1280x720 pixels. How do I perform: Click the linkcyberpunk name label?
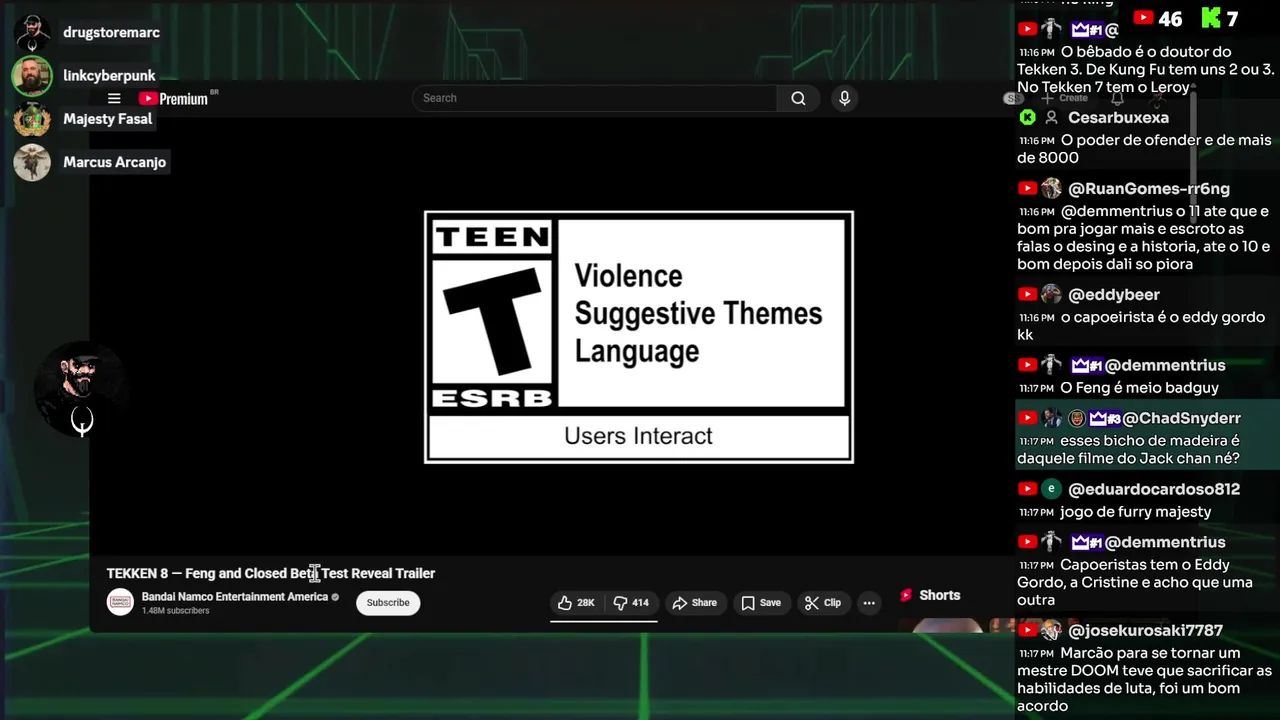[x=109, y=76]
